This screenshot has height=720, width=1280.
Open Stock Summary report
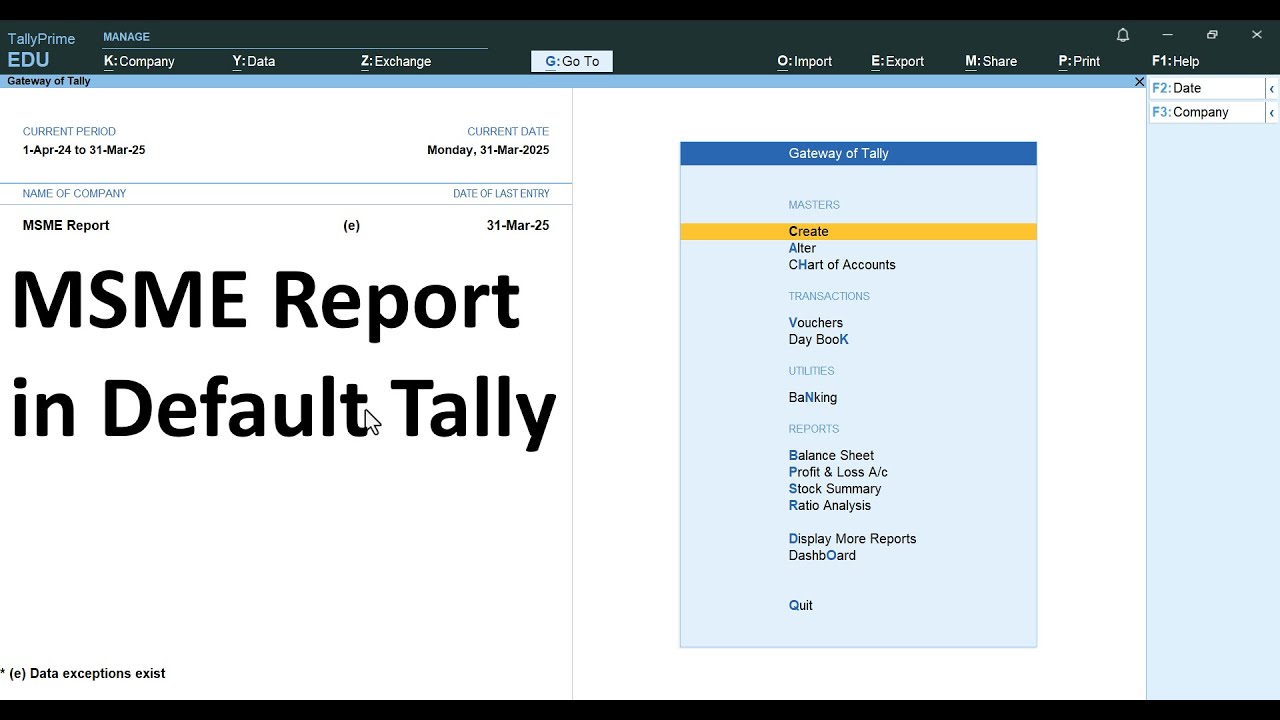pyautogui.click(x=835, y=489)
